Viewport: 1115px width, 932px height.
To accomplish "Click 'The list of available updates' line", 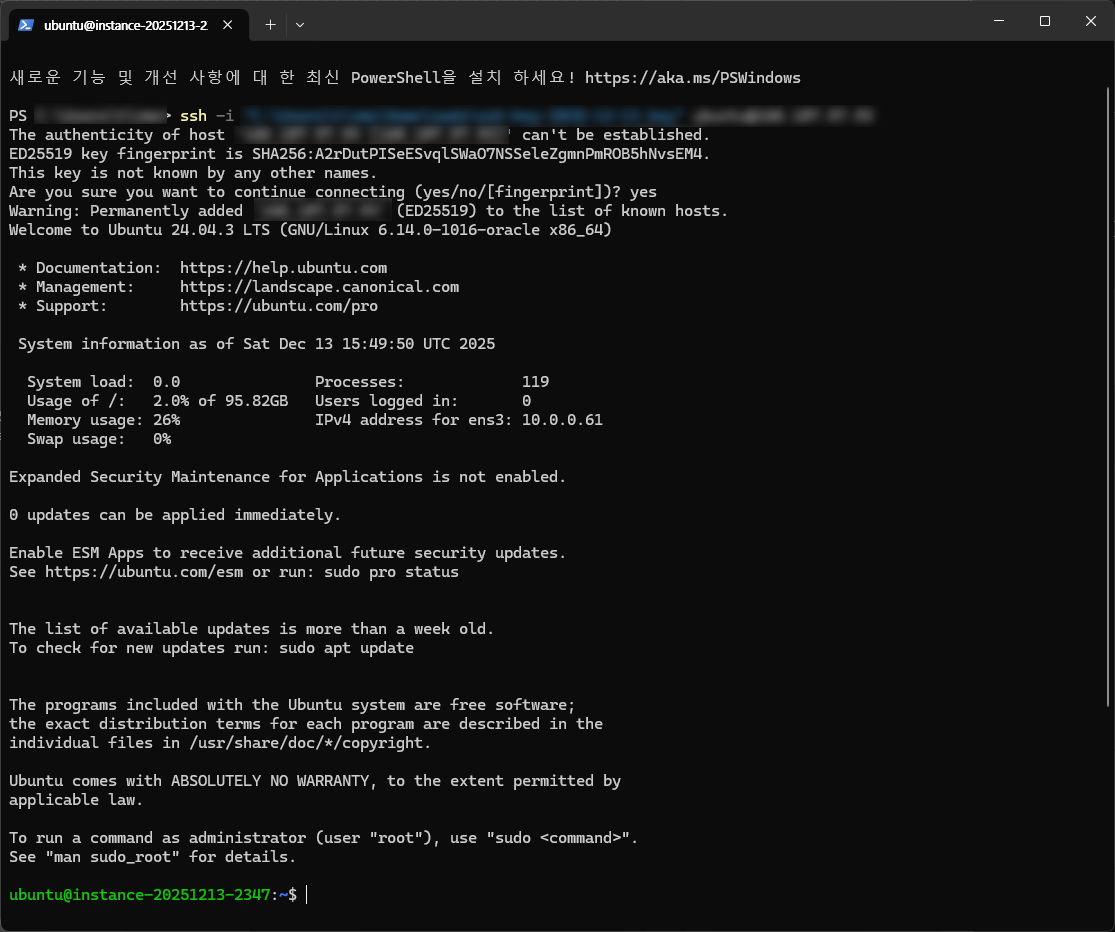I will click(251, 629).
